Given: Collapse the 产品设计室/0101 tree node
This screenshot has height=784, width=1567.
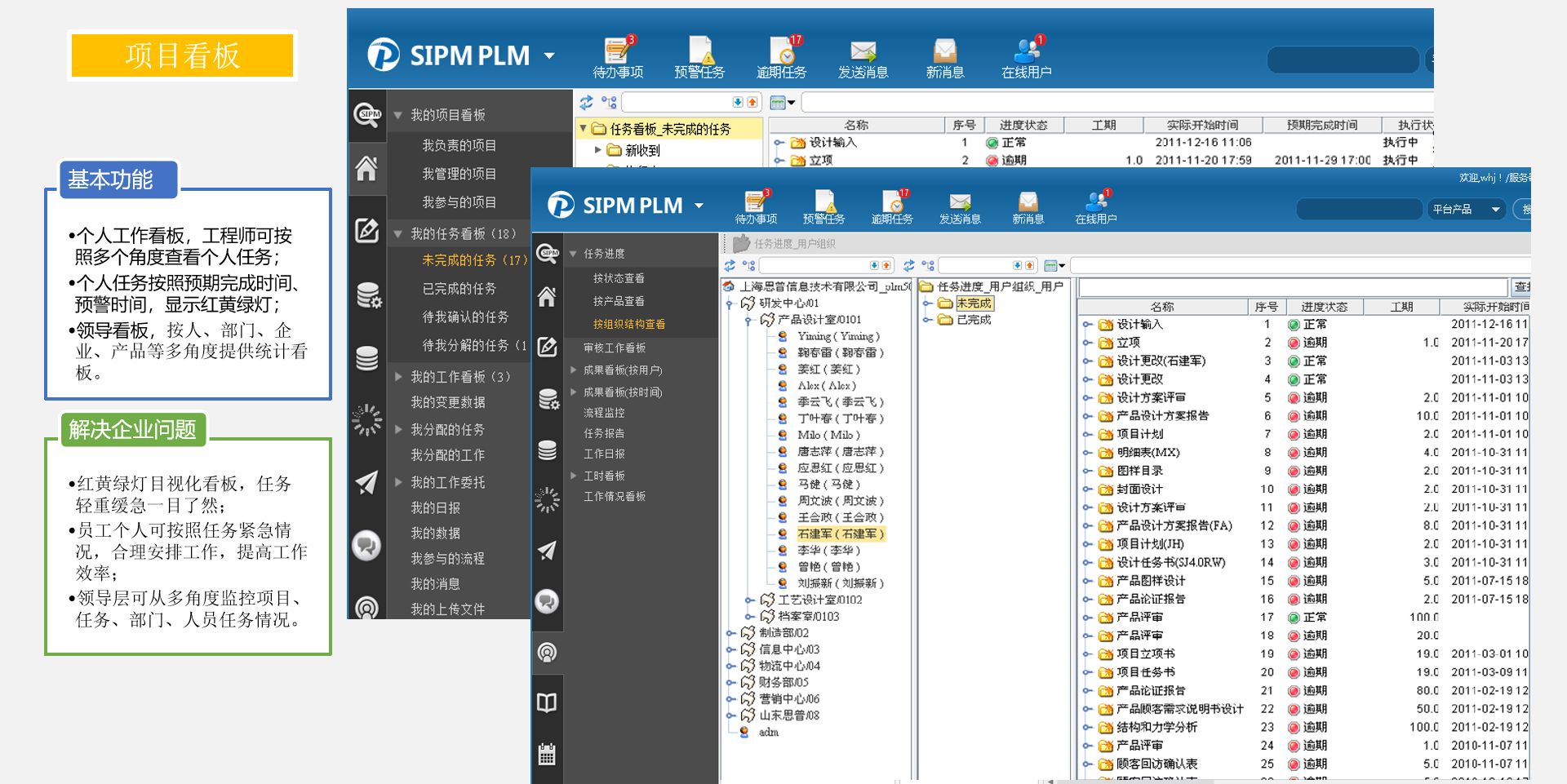Looking at the screenshot, I should [748, 321].
